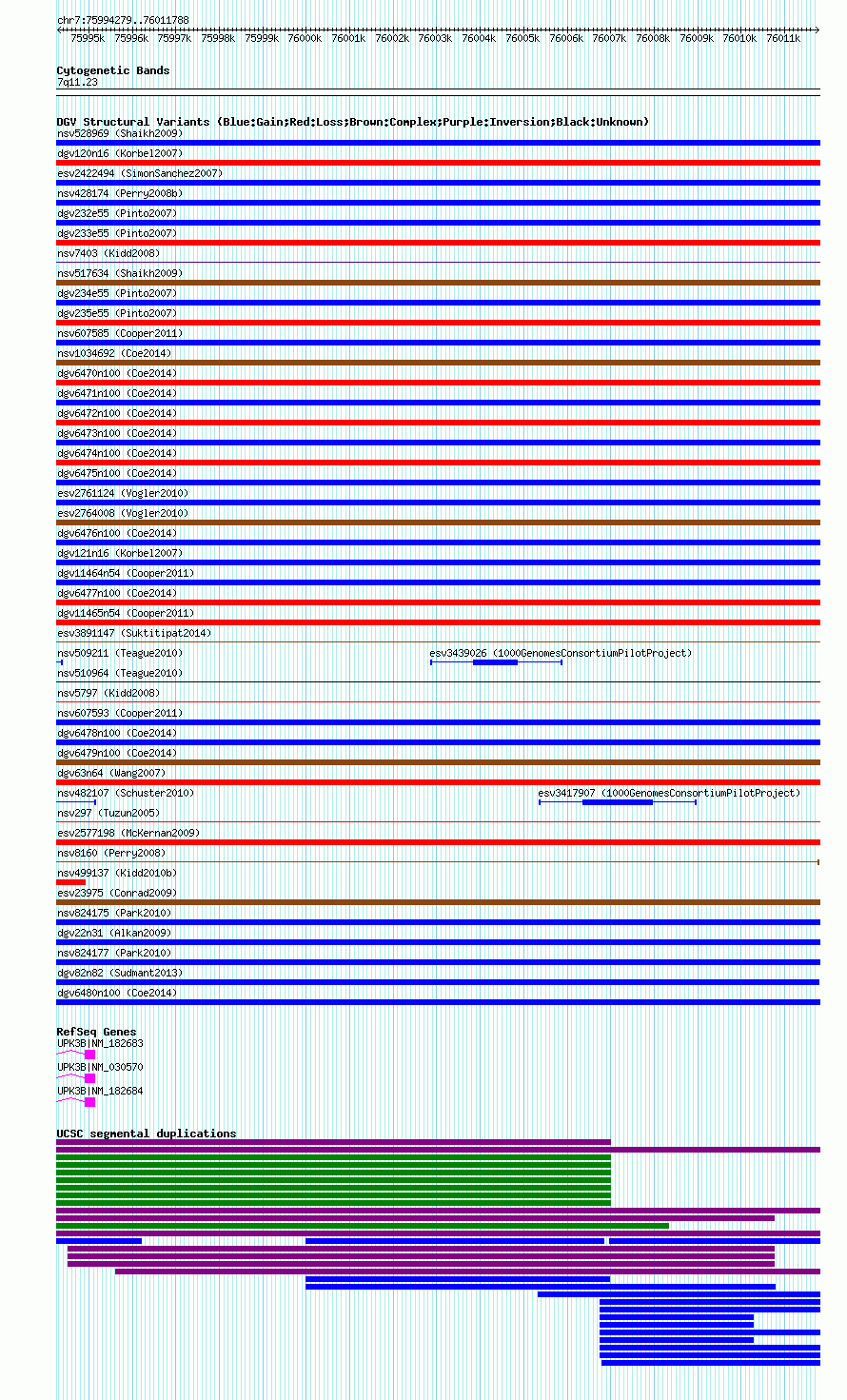Image resolution: width=847 pixels, height=1400 pixels.
Task: Click the 76000k ruler tick label
Action: coord(305,38)
